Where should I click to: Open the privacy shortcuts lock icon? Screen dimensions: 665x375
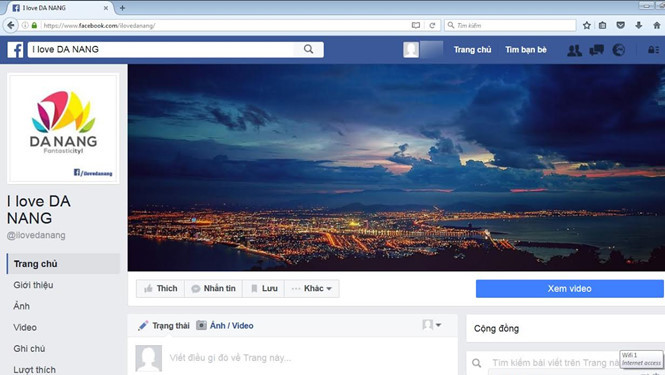[653, 50]
